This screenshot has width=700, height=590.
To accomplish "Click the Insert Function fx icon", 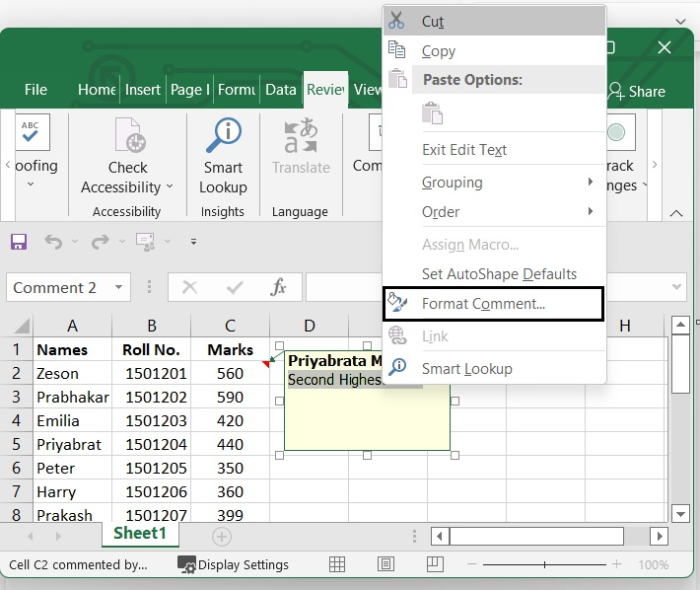I will (x=279, y=288).
